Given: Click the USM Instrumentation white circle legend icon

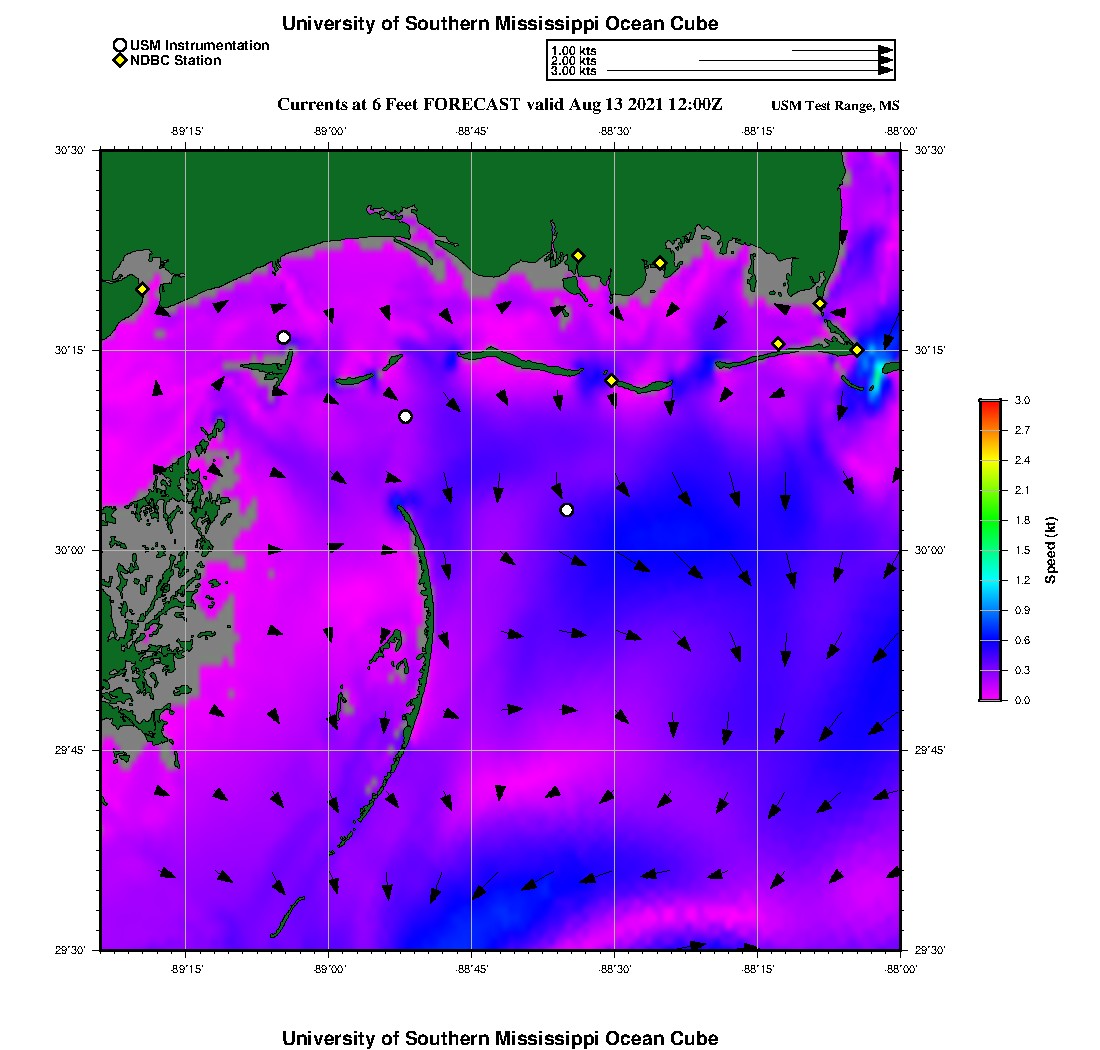Looking at the screenshot, I should click(120, 45).
